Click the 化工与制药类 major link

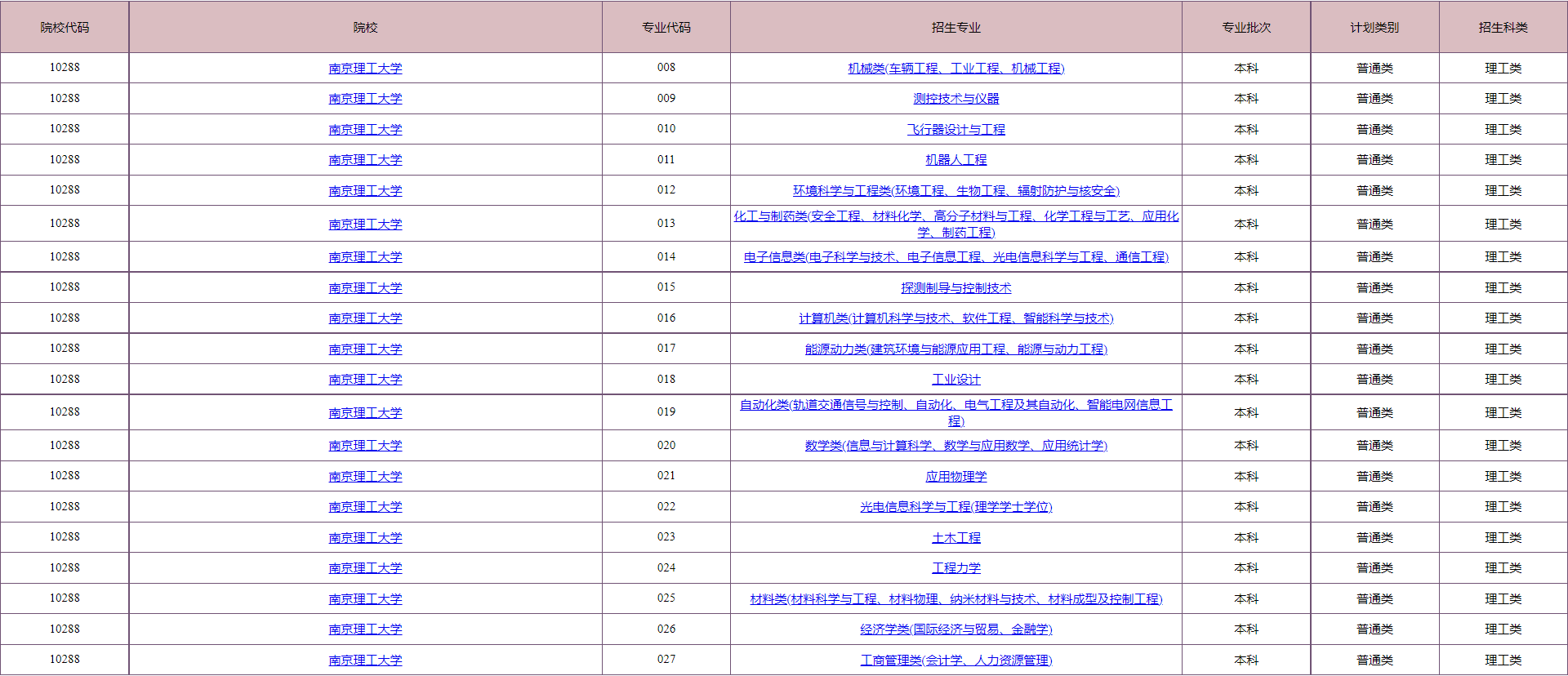[x=955, y=224]
